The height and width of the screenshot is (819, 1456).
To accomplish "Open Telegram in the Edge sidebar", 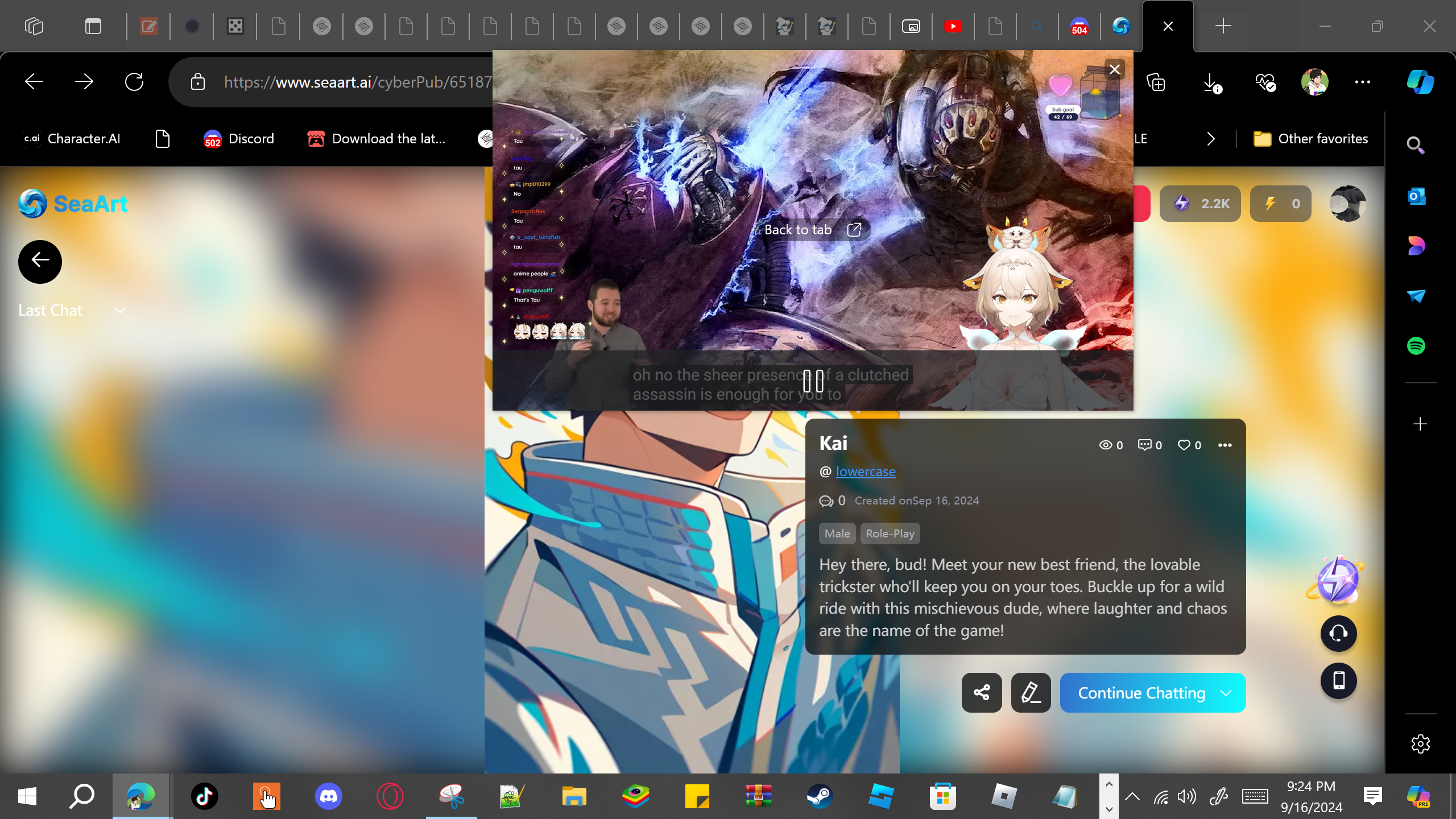I will (x=1416, y=296).
